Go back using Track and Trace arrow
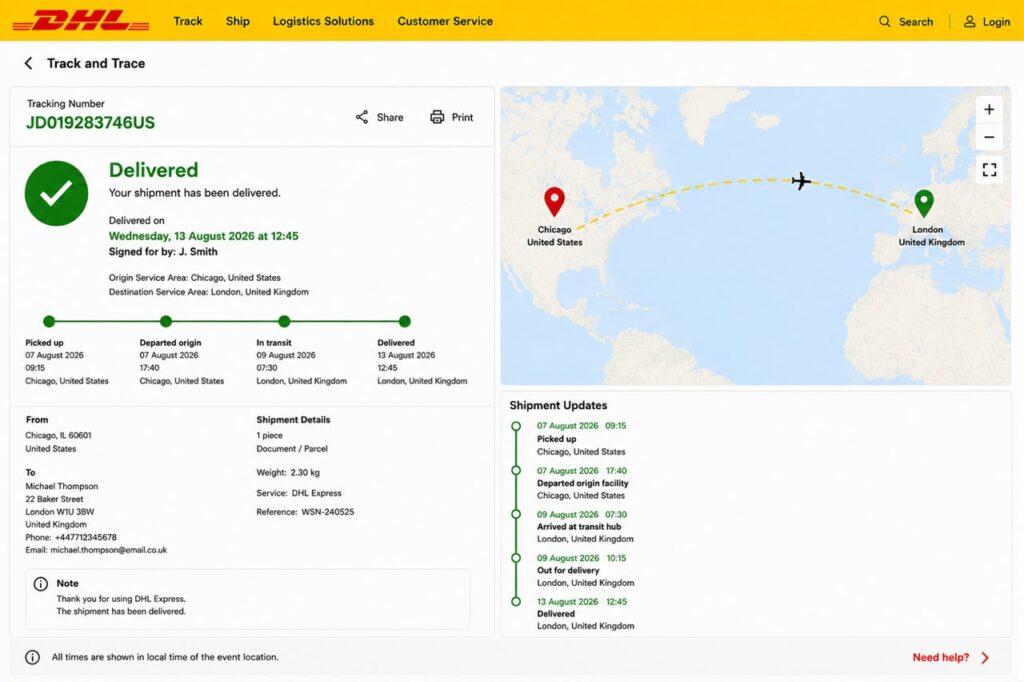The height and width of the screenshot is (682, 1024). click(x=28, y=63)
